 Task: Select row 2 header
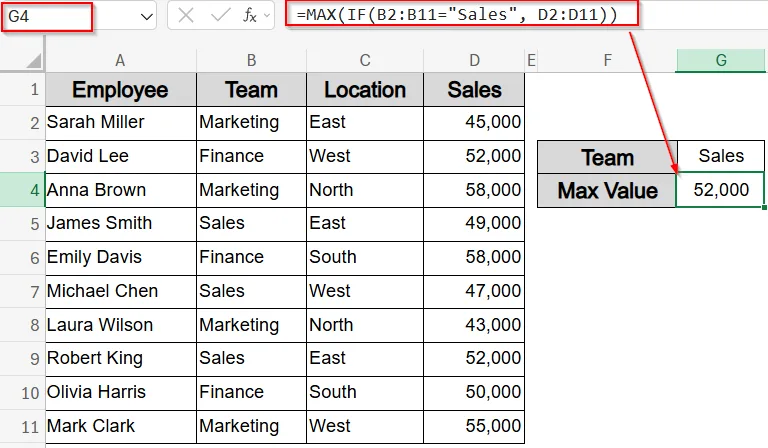(x=23, y=122)
